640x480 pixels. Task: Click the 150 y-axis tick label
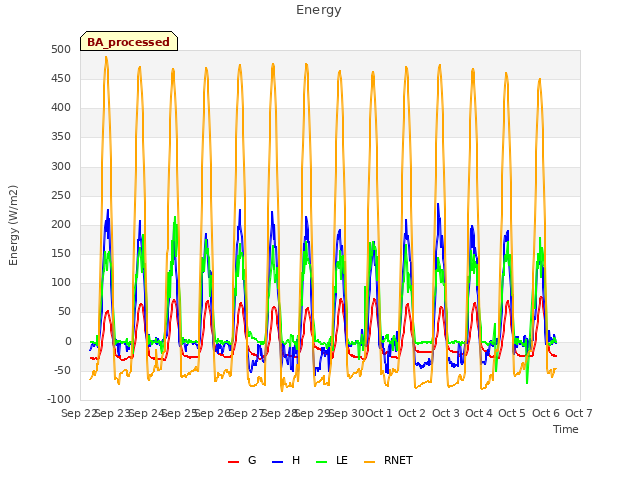click(61, 253)
